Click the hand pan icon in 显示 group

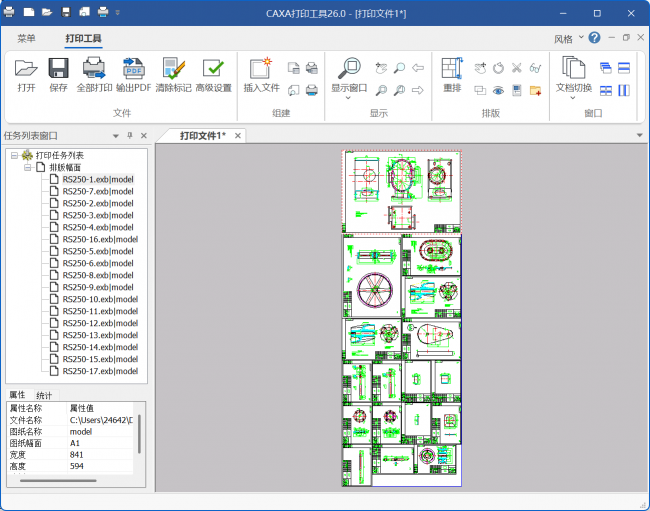click(x=381, y=68)
